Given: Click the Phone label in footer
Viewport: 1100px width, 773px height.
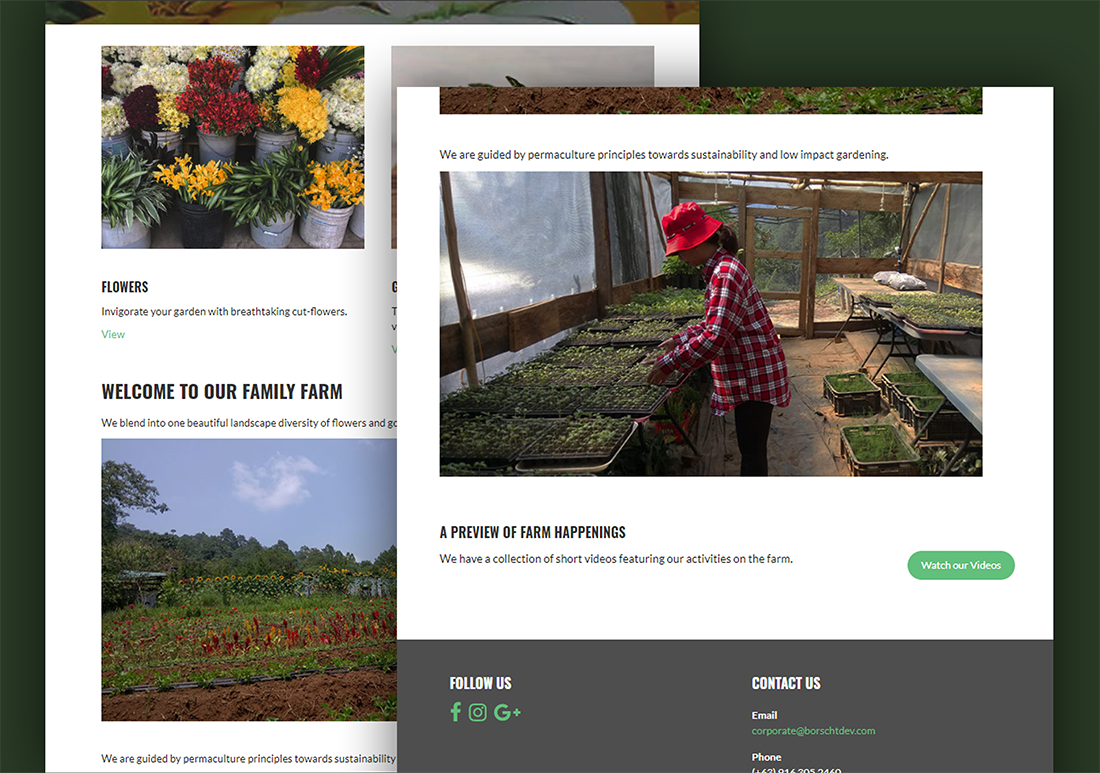Looking at the screenshot, I should pos(766,758).
